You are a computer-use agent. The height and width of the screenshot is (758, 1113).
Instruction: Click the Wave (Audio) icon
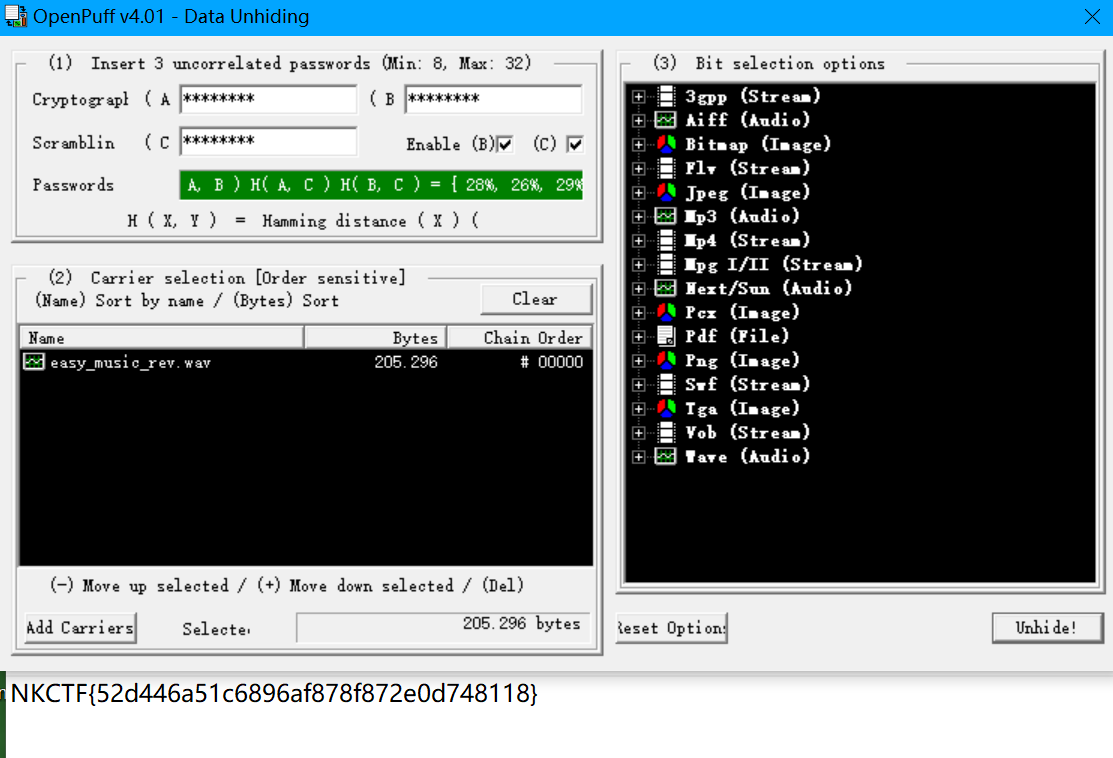666,456
